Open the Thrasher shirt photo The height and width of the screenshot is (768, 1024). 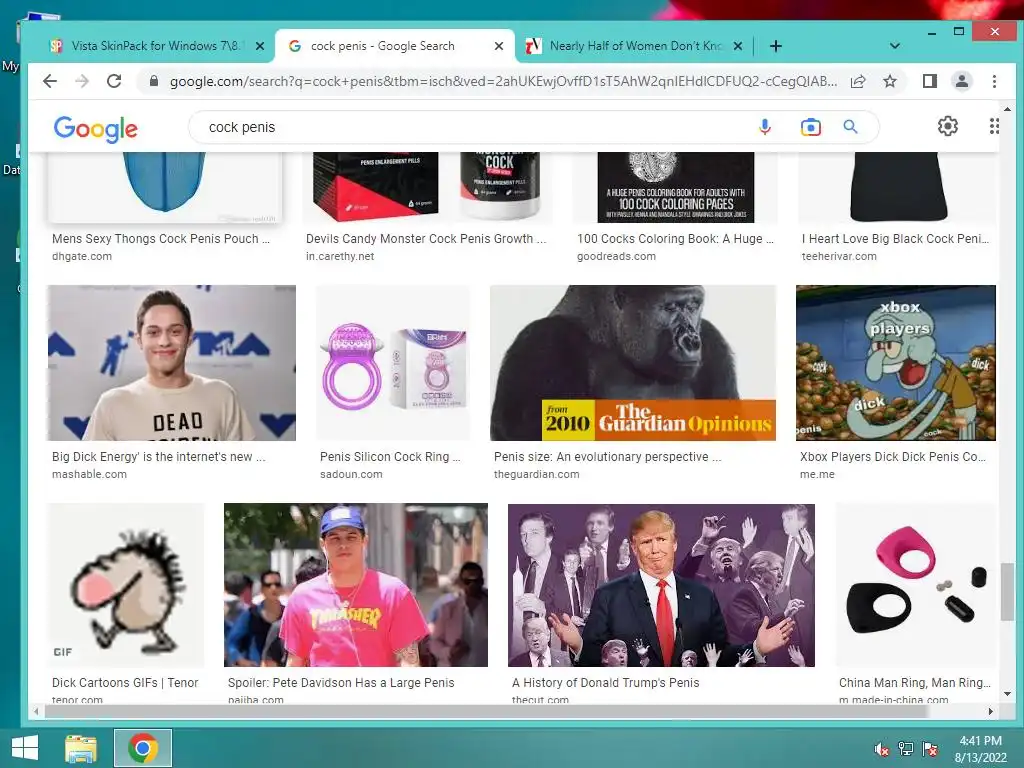click(356, 584)
